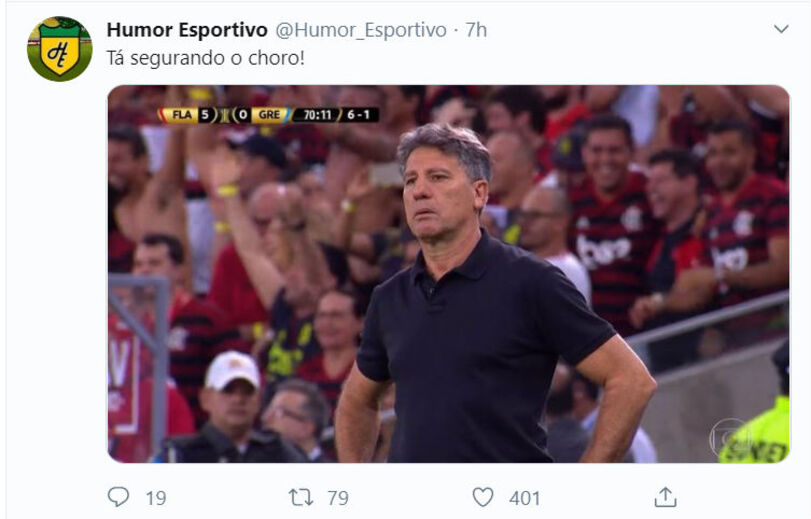Screen dimensions: 811x519
Task: Click the FLA team label on scoreboard
Action: click(x=182, y=114)
